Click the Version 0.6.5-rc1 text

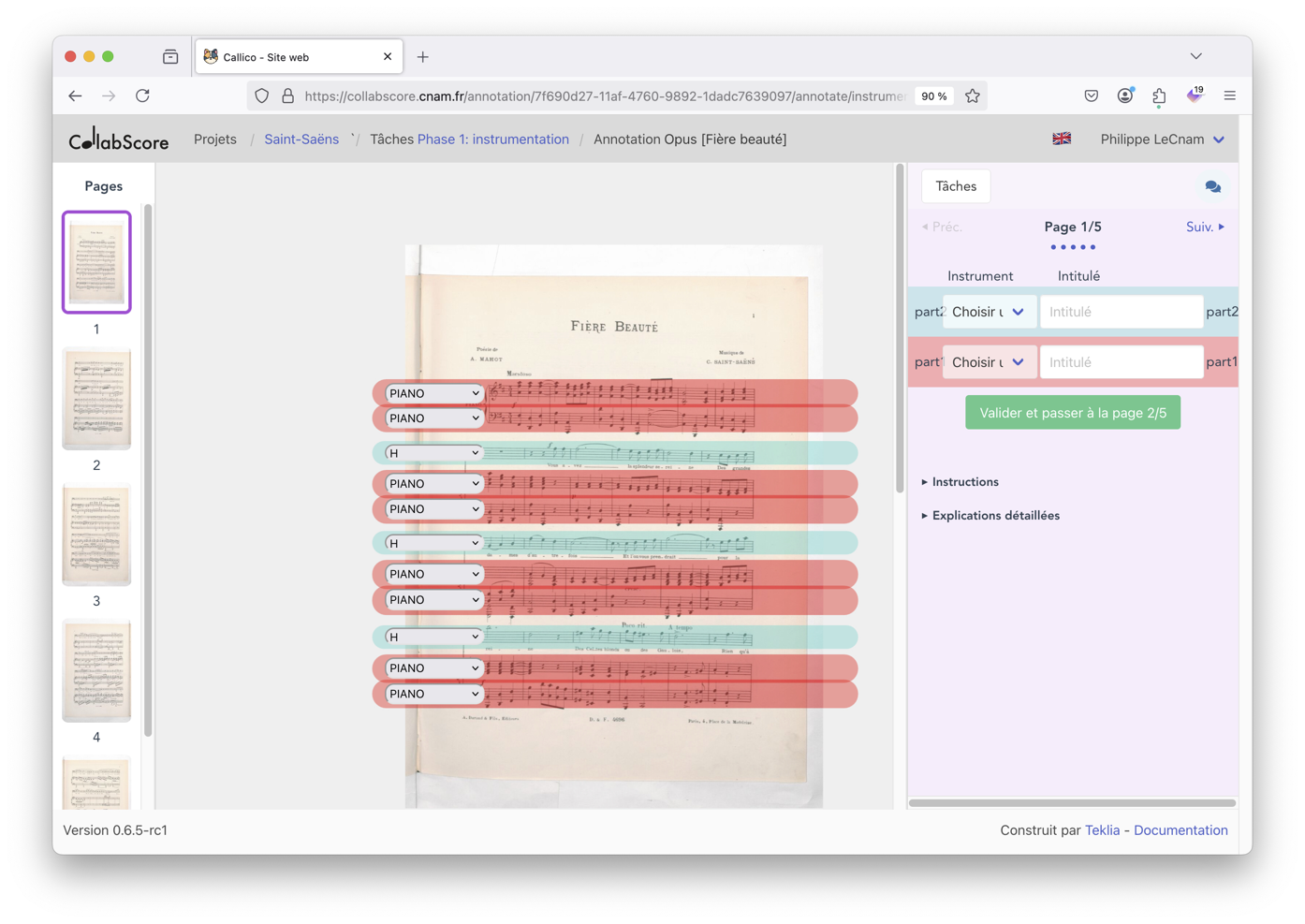pos(115,830)
